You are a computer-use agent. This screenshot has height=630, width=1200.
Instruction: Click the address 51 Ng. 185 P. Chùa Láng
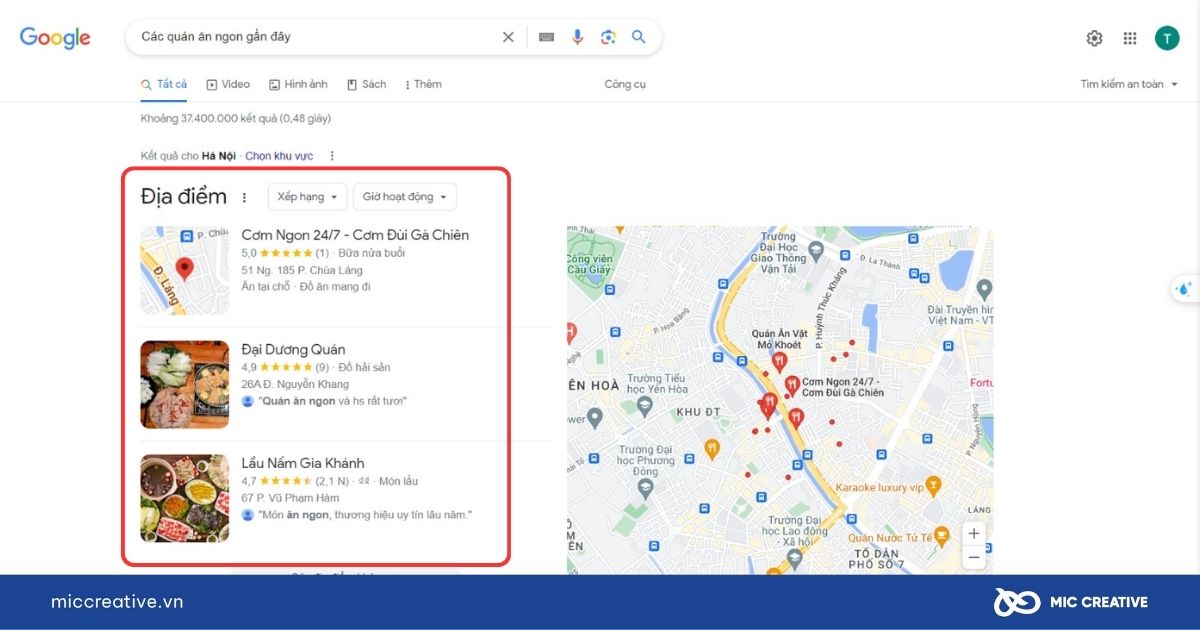[302, 270]
